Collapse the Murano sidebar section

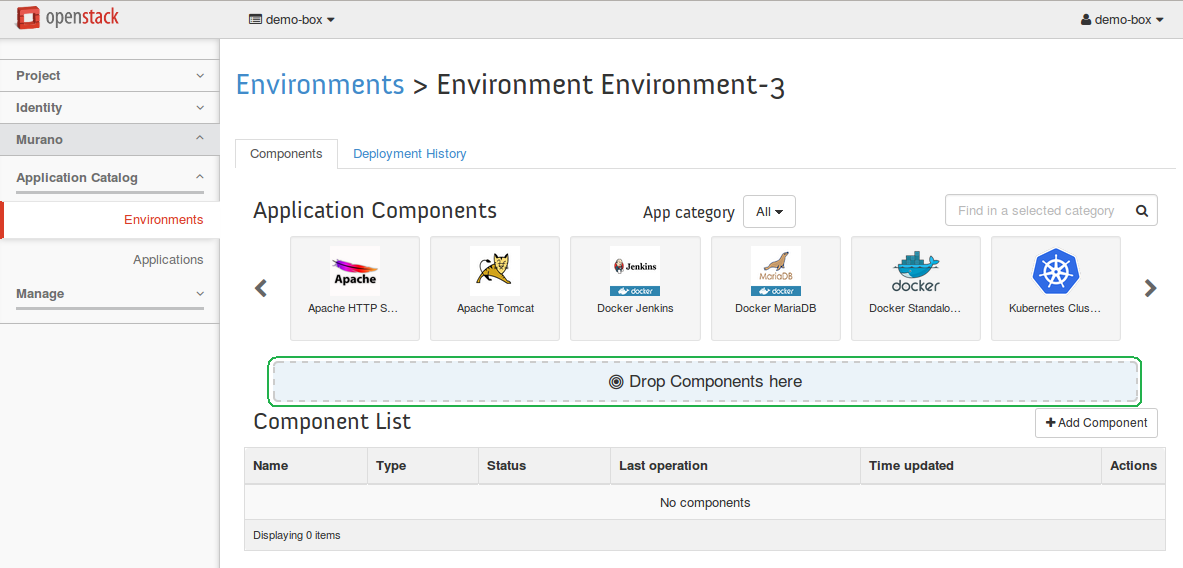coord(110,140)
